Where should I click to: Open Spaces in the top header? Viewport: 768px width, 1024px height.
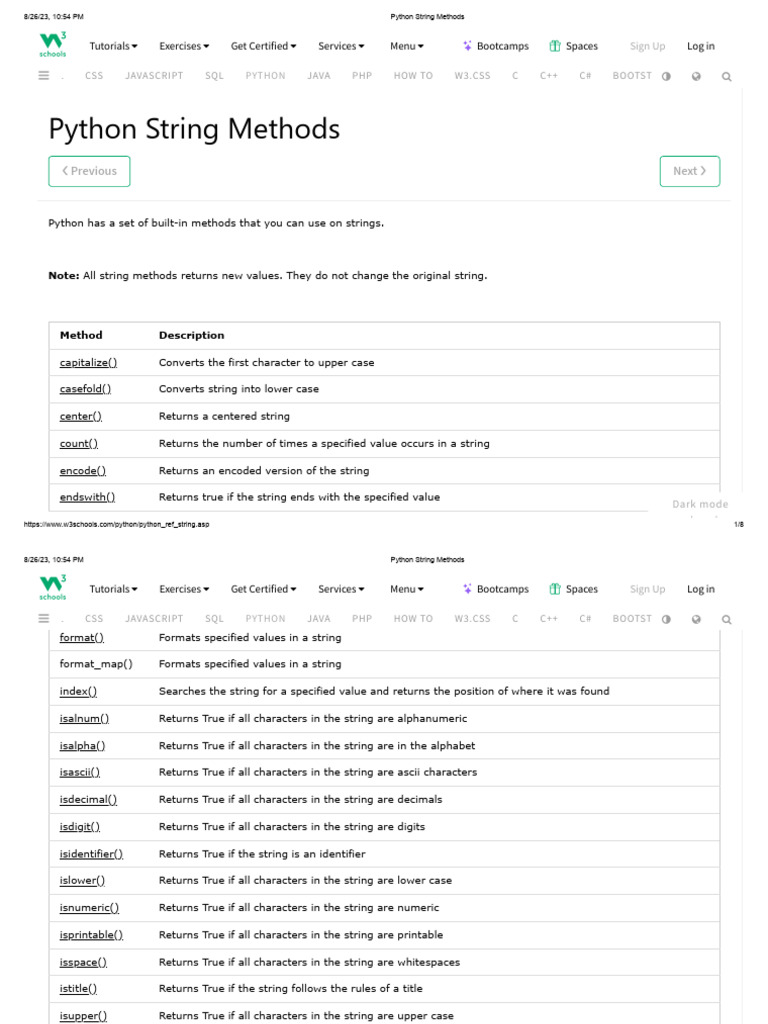click(x=573, y=46)
